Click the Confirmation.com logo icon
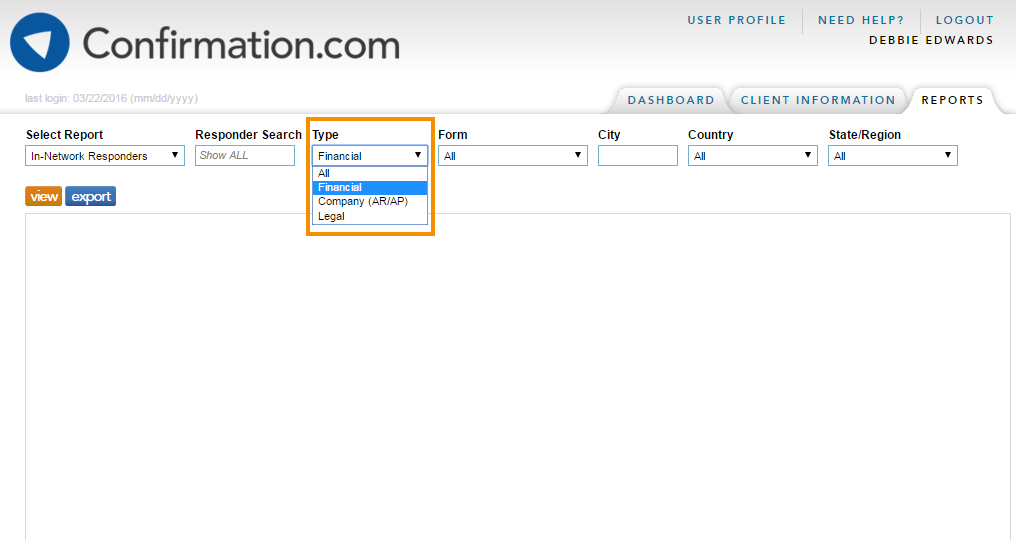Image resolution: width=1016 pixels, height=540 pixels. click(40, 43)
